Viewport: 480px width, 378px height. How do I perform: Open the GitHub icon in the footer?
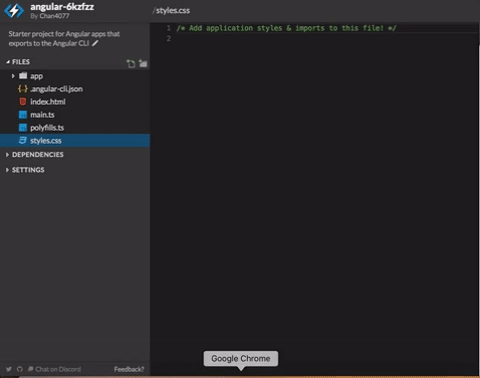20,369
